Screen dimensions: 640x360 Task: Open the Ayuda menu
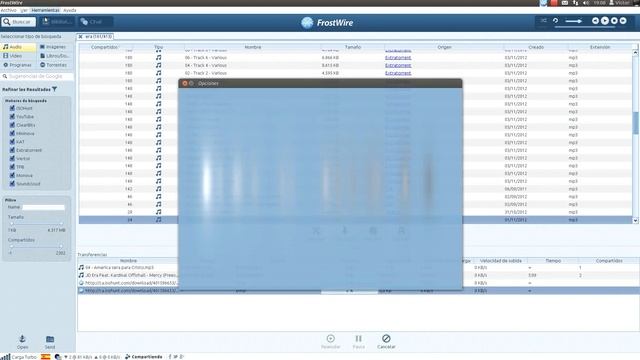point(70,10)
